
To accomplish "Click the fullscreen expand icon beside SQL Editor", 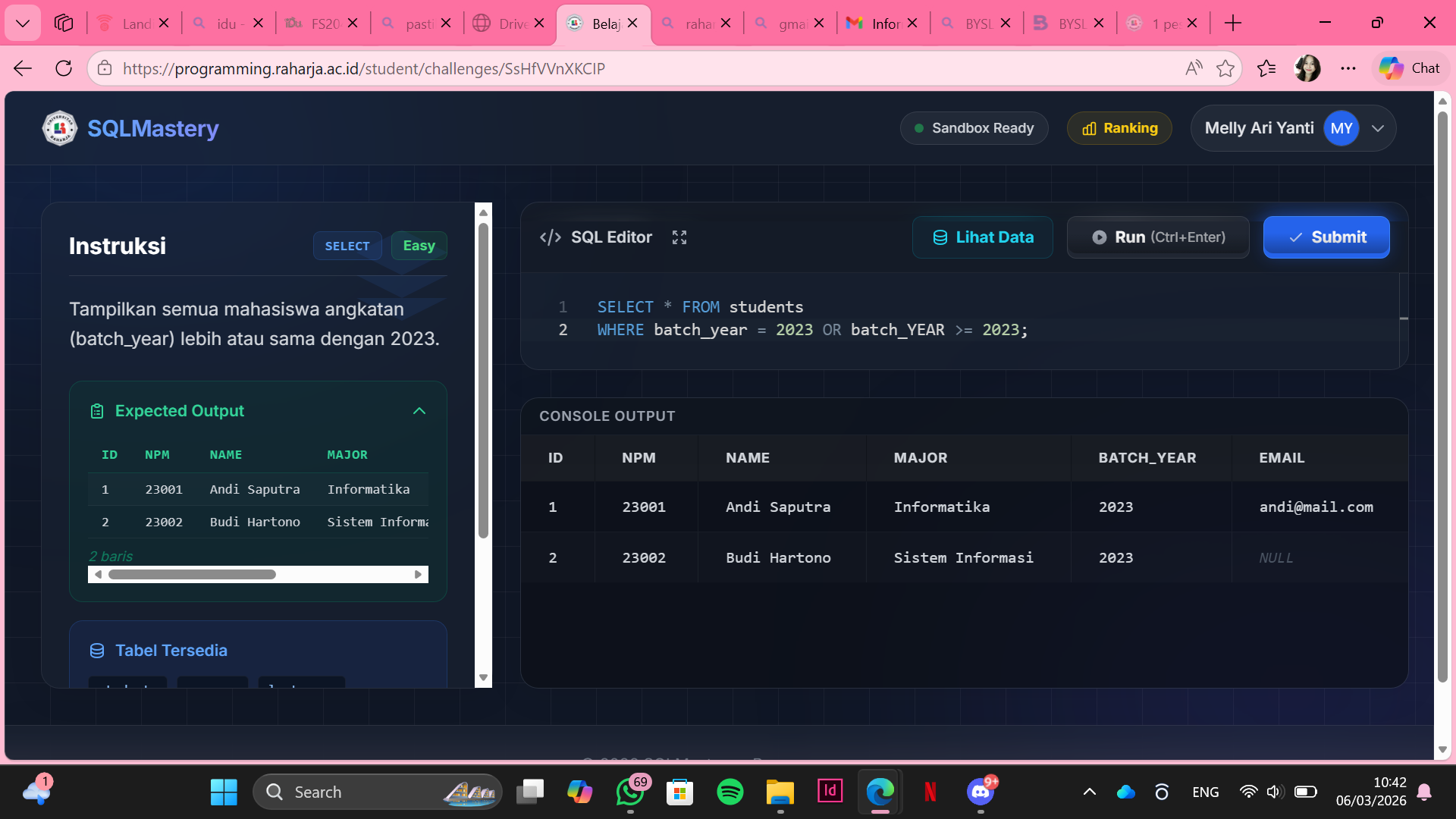I will click(x=679, y=237).
